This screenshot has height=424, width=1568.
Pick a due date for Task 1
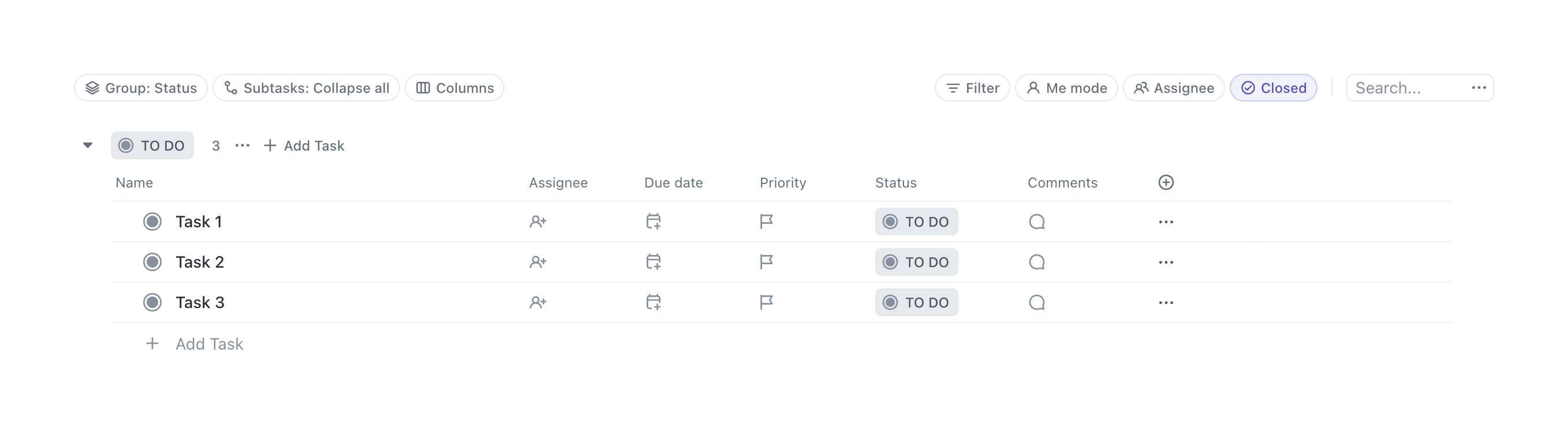(x=654, y=222)
